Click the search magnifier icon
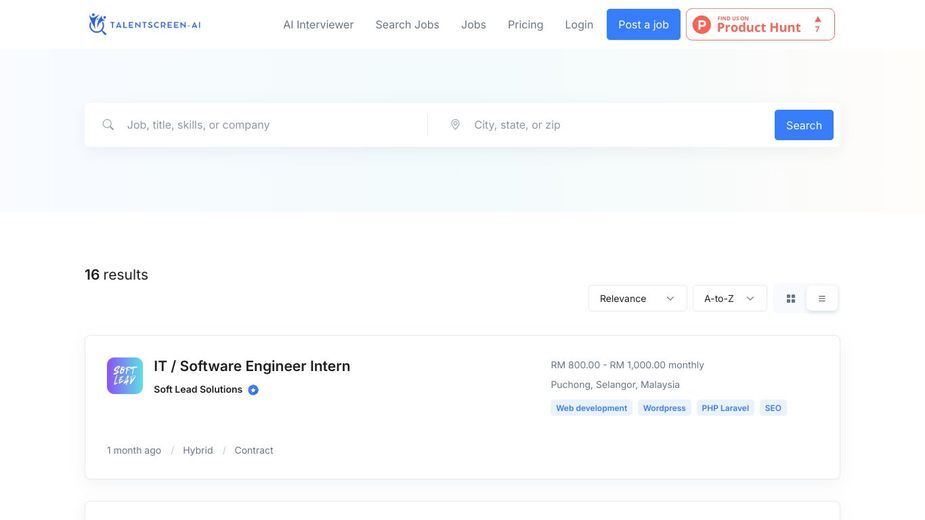Screen dimensions: 925x520 tap(108, 125)
